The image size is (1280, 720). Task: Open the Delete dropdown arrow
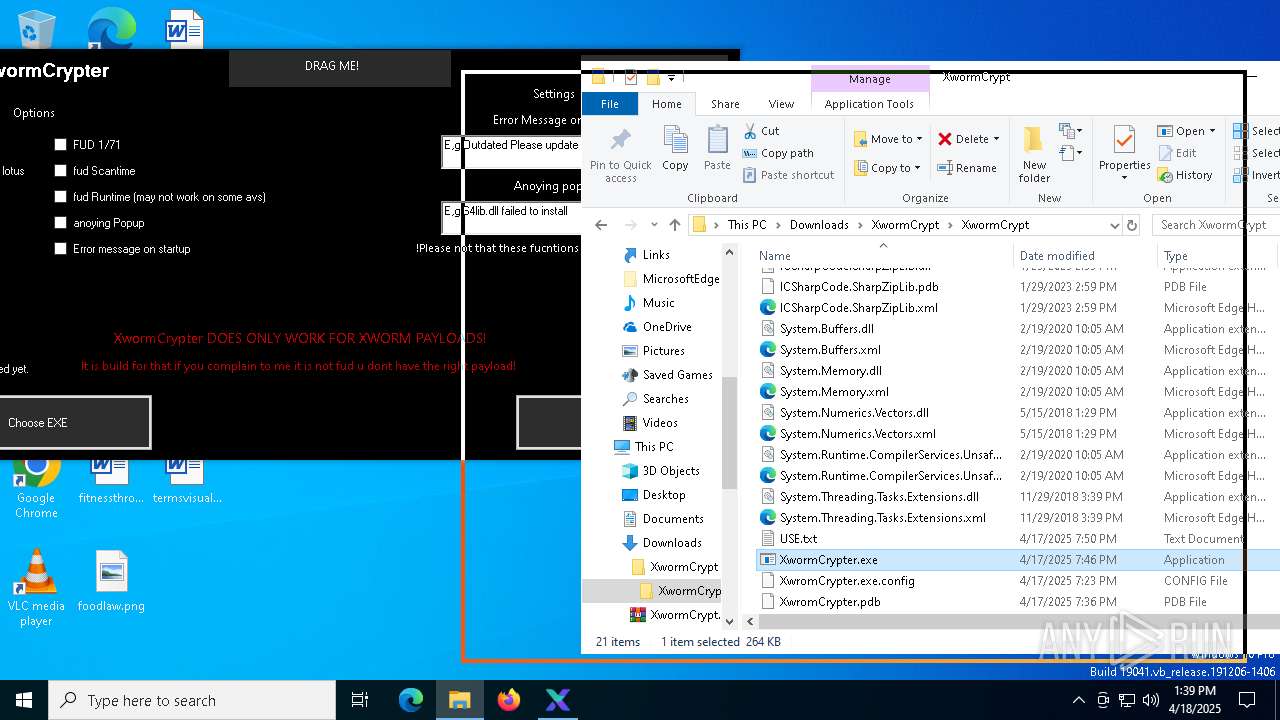click(997, 139)
